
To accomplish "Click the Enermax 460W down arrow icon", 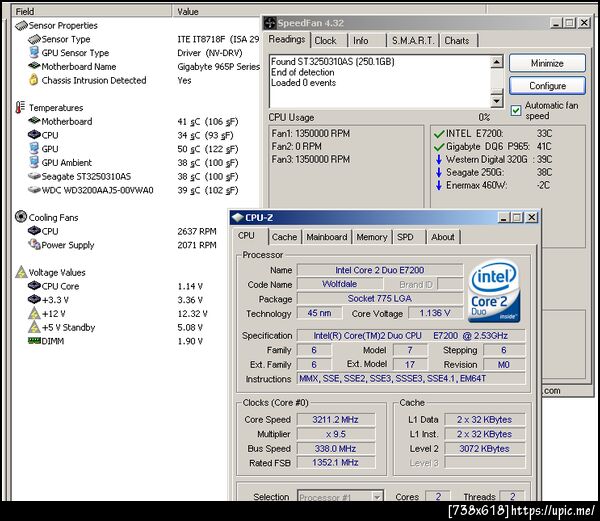I will point(439,186).
